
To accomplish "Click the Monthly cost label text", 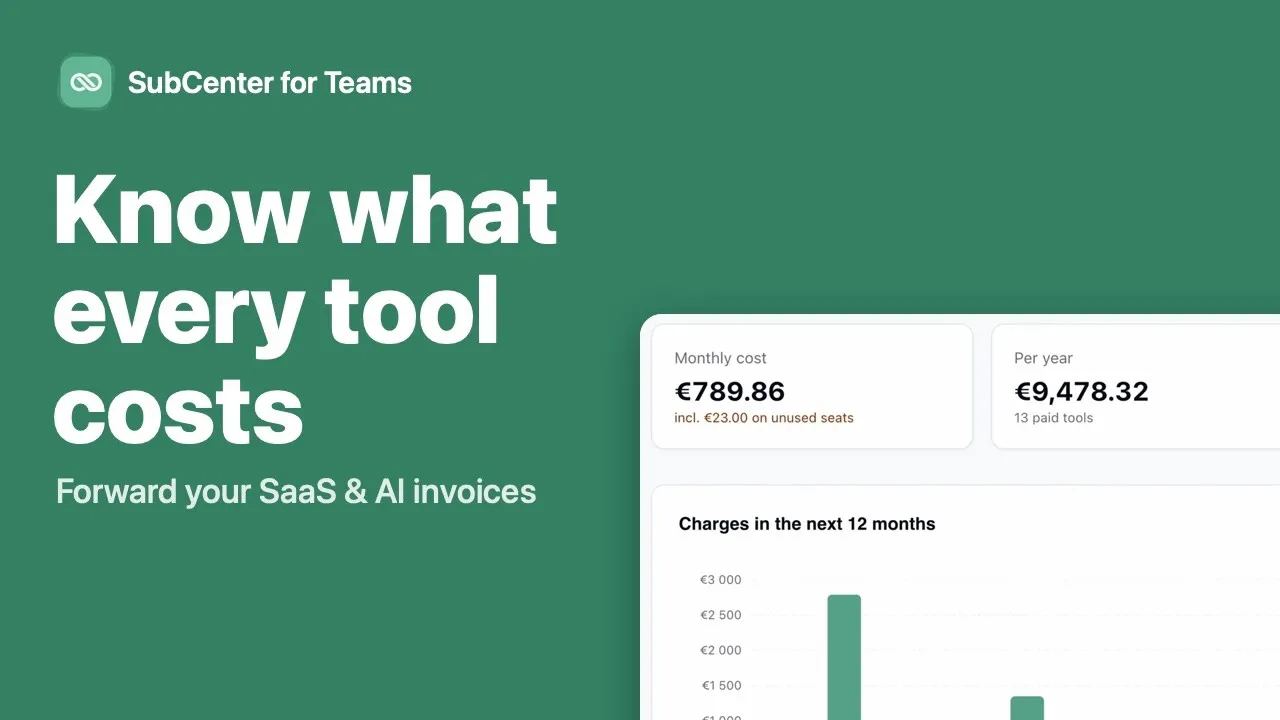I will (x=720, y=358).
